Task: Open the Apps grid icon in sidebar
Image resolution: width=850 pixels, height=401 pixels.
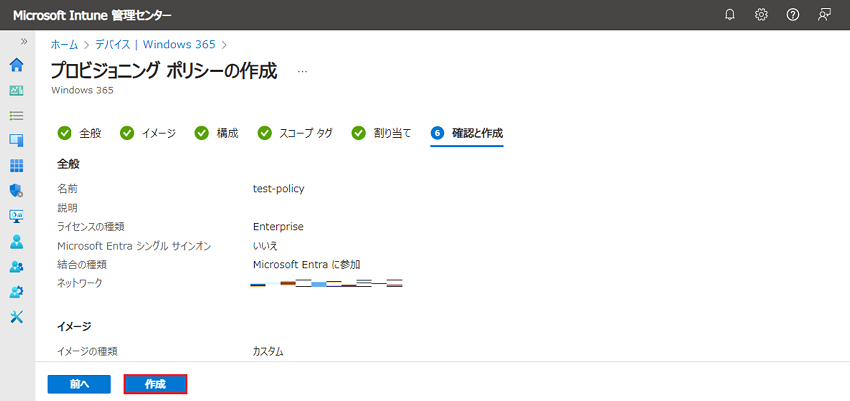Action: pos(17,166)
